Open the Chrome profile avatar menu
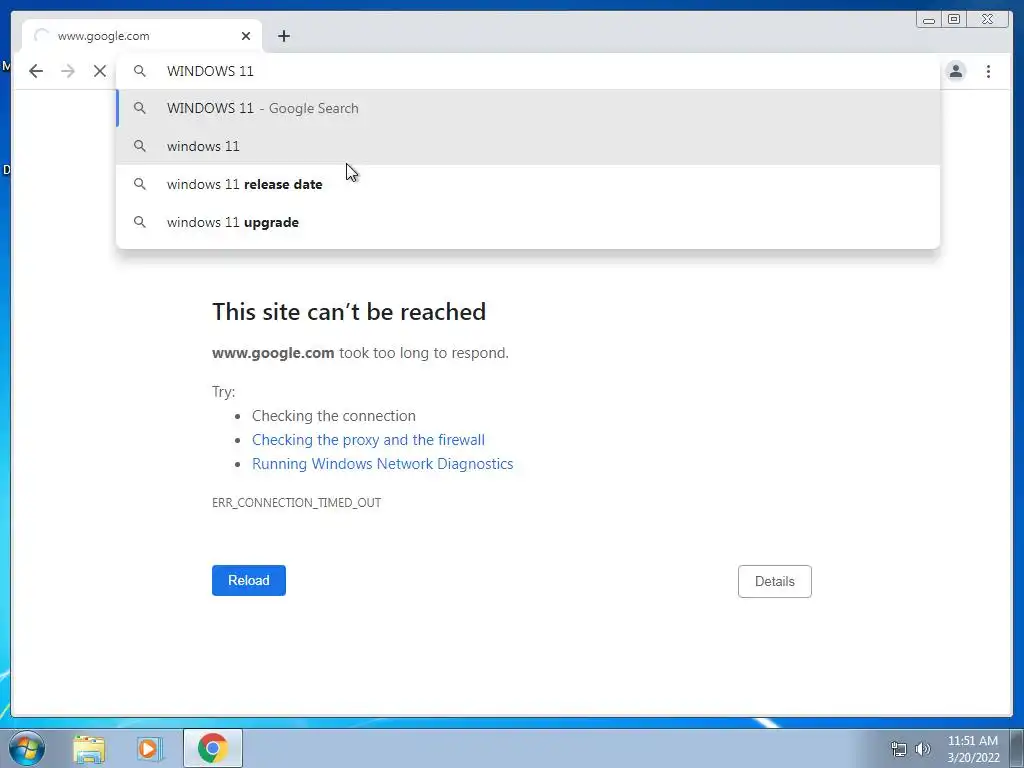Viewport: 1024px width, 768px height. click(955, 71)
